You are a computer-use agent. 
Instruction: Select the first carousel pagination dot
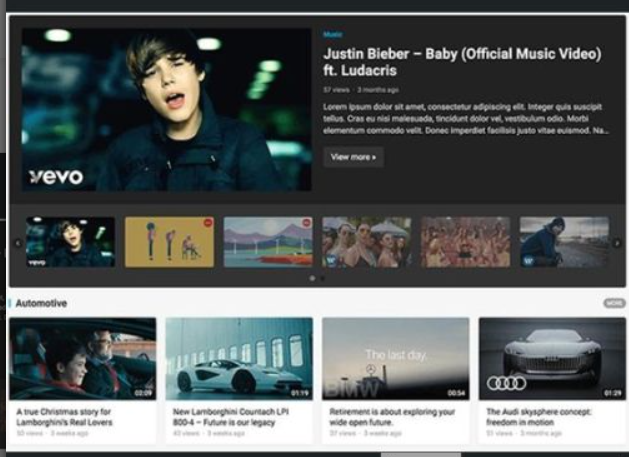(312, 278)
